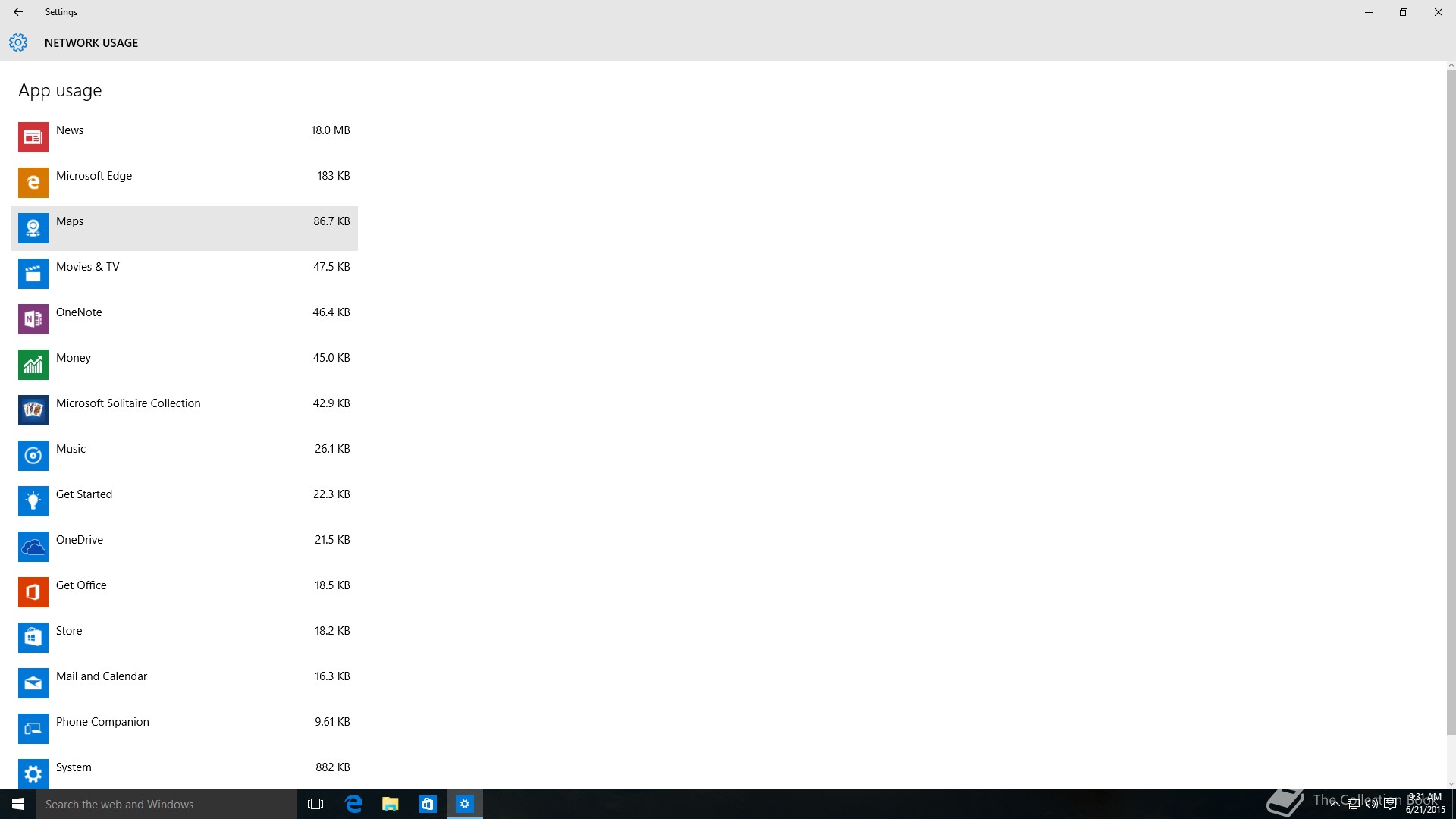
Task: Select the Phone Companion label
Action: point(102,722)
